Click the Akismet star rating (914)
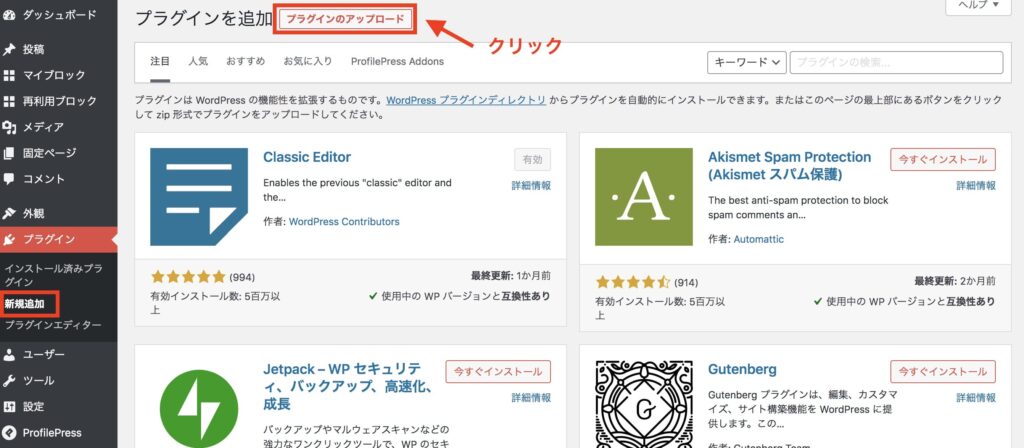The width and height of the screenshot is (1024, 448). click(x=633, y=283)
